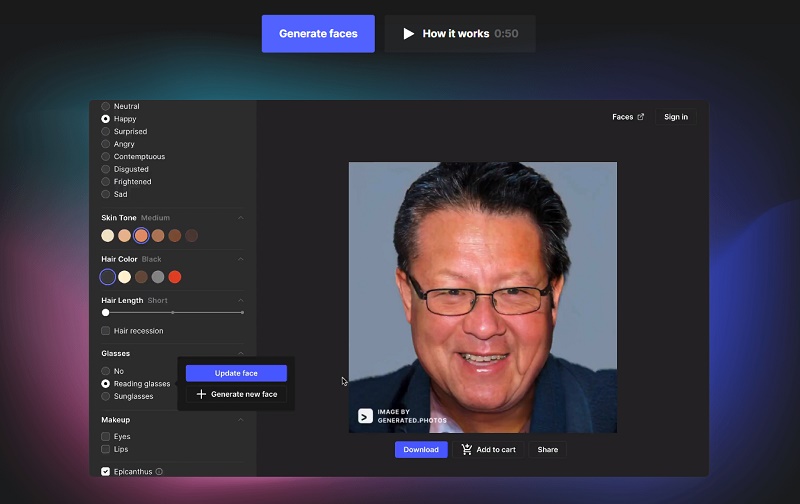Viewport: 800px width, 504px height.
Task: Click the Sign in button
Action: pyautogui.click(x=676, y=117)
